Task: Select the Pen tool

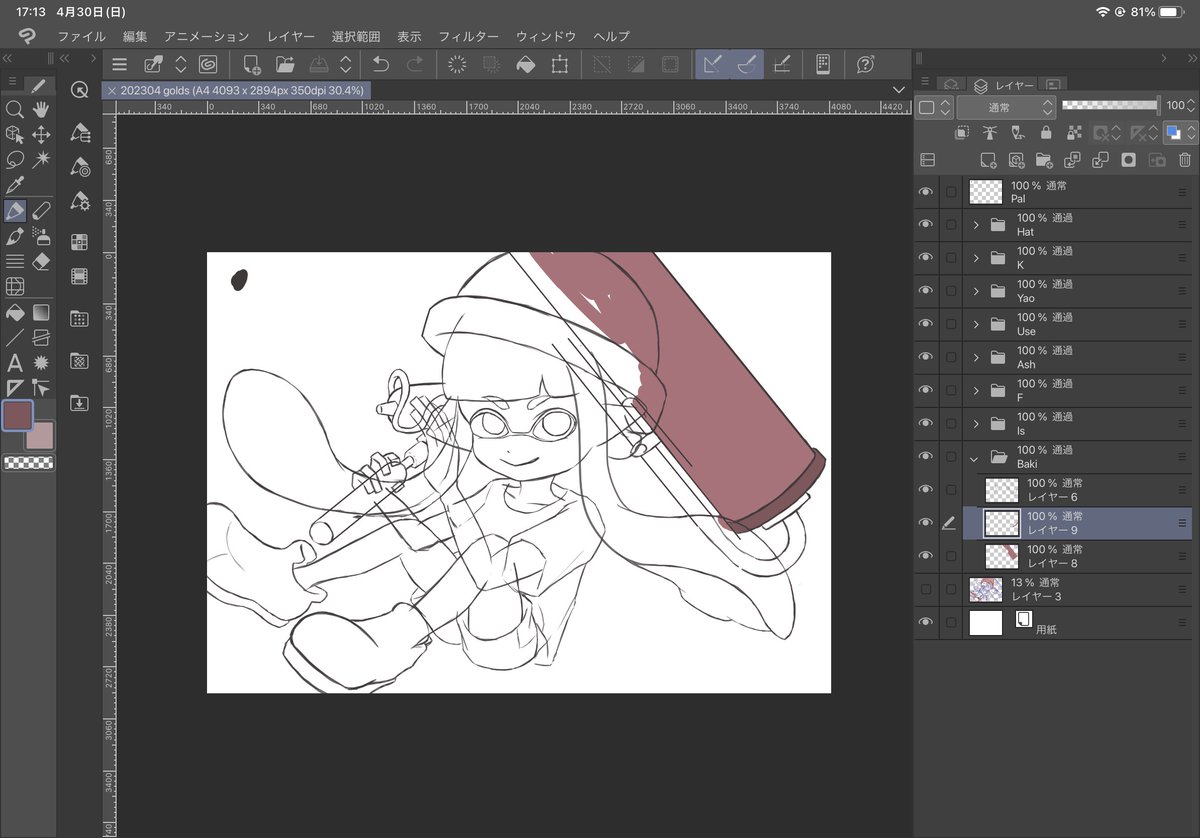Action: pyautogui.click(x=14, y=211)
